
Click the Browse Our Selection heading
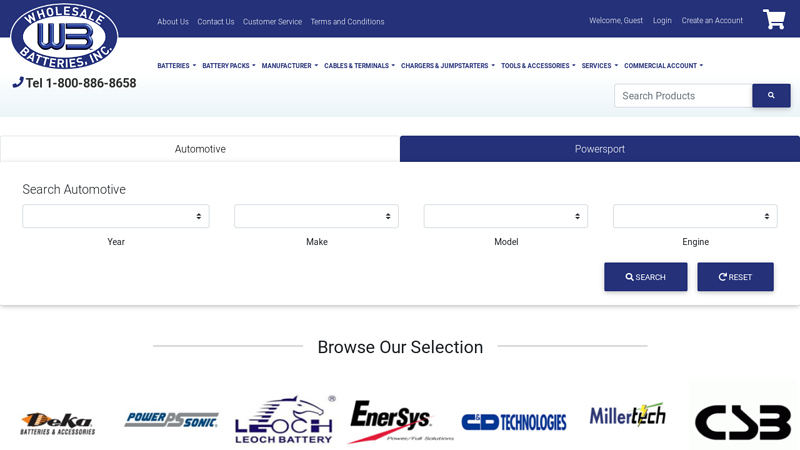[x=400, y=347]
